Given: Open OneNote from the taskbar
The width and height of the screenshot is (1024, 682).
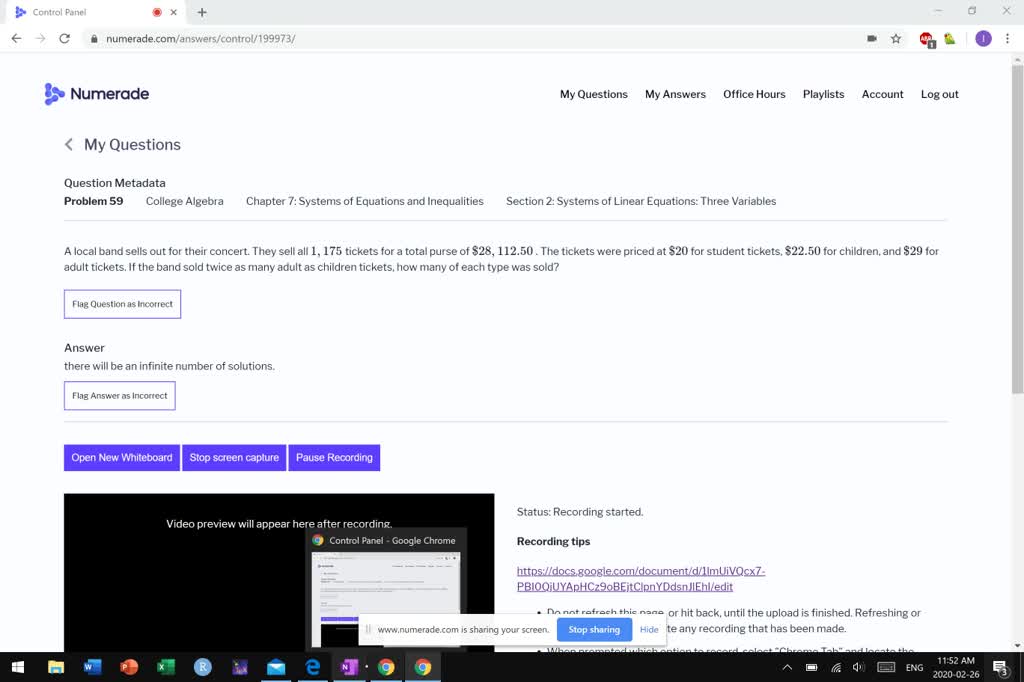Looking at the screenshot, I should coord(349,667).
